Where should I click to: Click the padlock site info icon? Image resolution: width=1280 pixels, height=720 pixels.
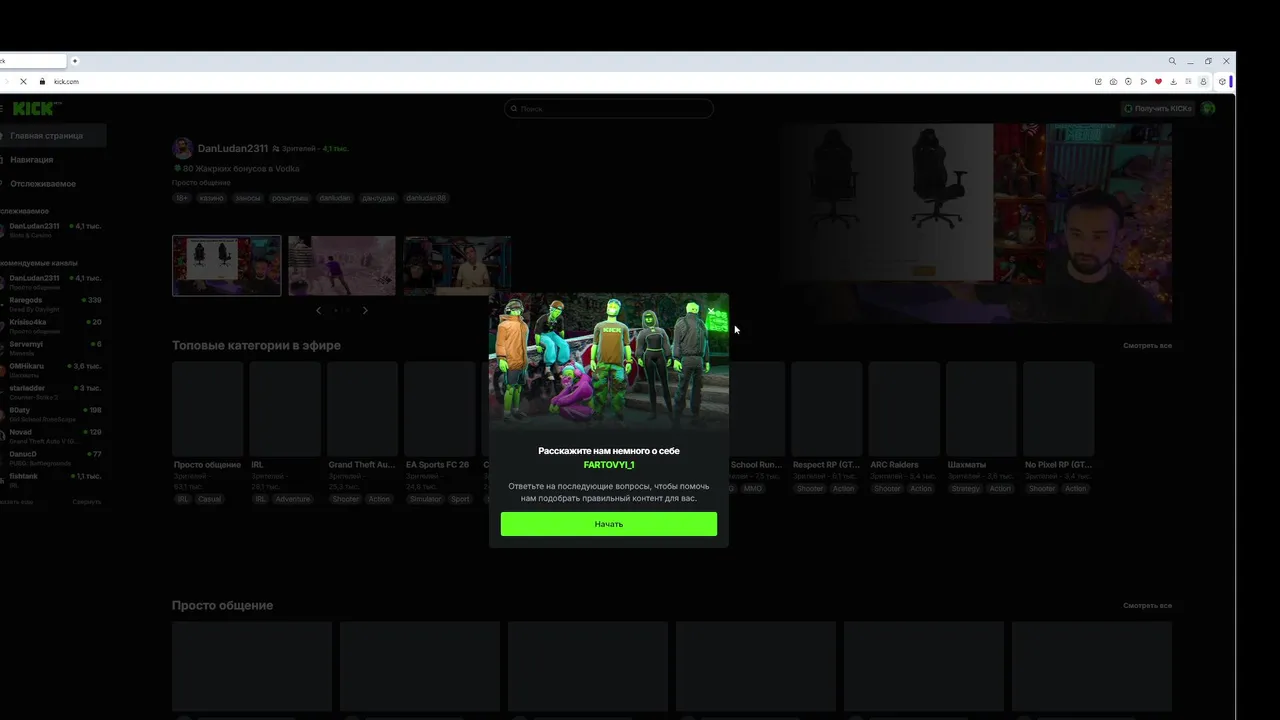tap(42, 81)
